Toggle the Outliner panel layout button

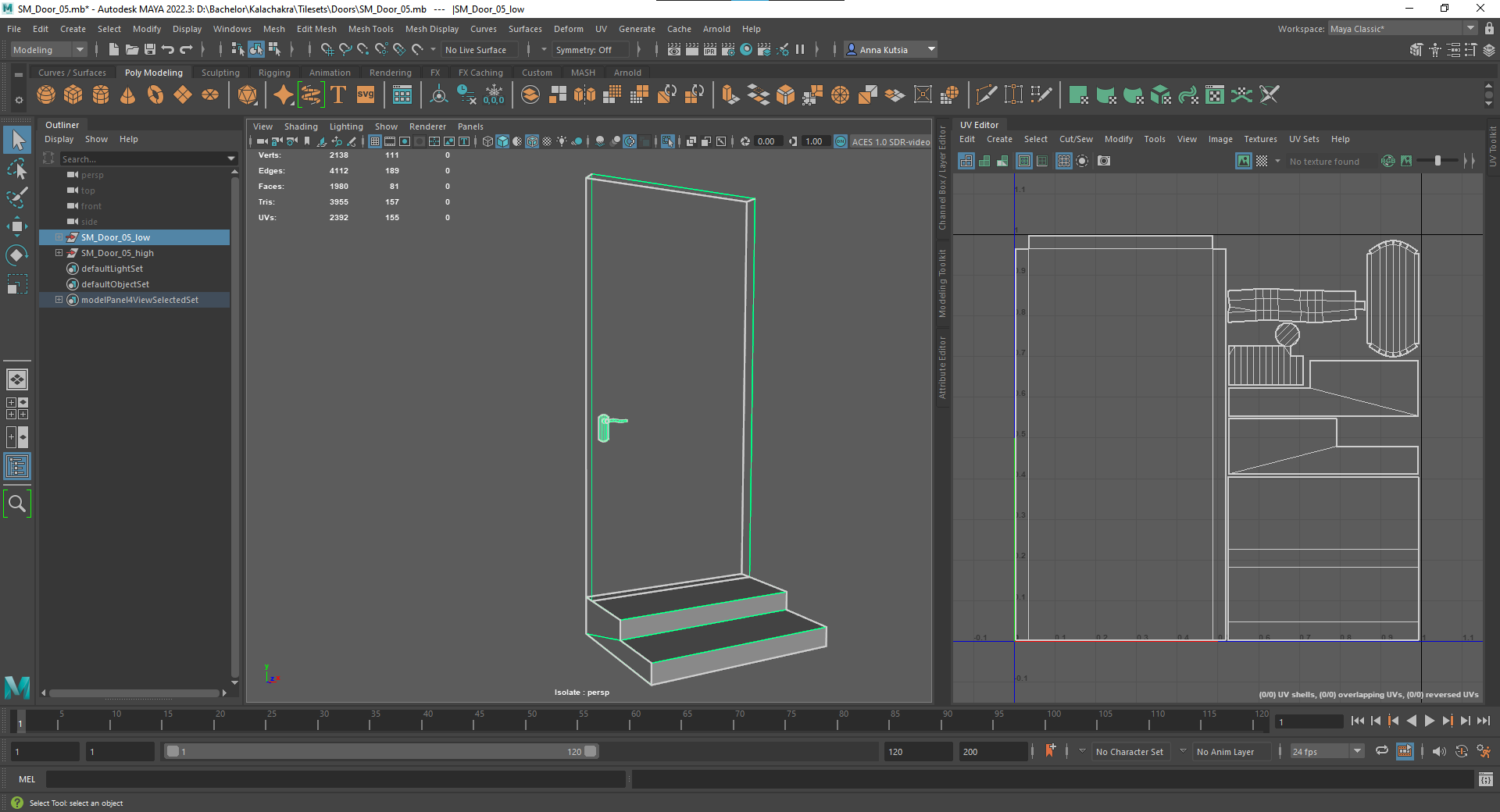click(17, 467)
